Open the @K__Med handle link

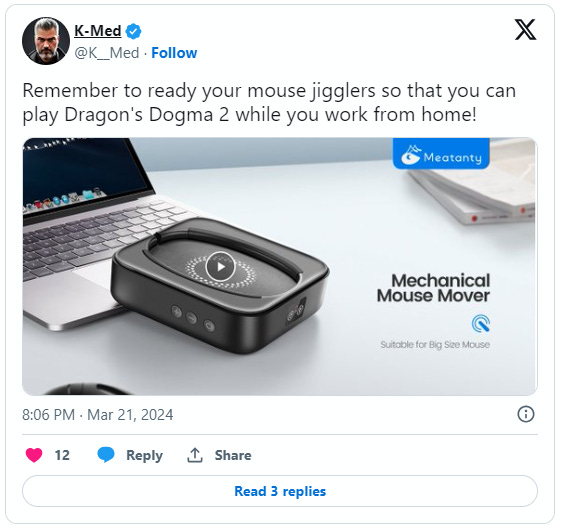[x=107, y=53]
